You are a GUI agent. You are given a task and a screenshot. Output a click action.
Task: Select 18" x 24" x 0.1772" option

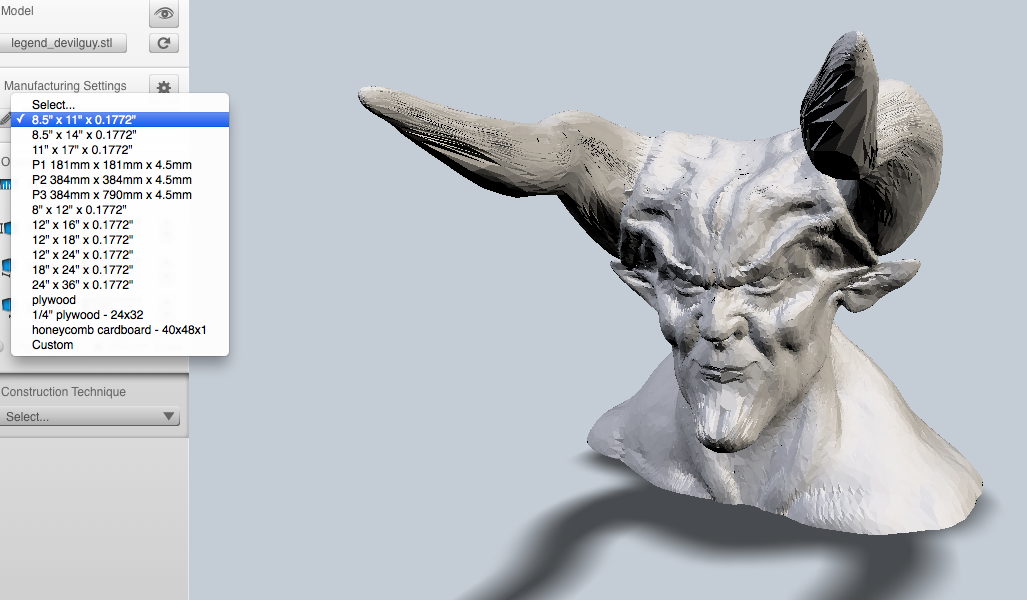pyautogui.click(x=120, y=270)
